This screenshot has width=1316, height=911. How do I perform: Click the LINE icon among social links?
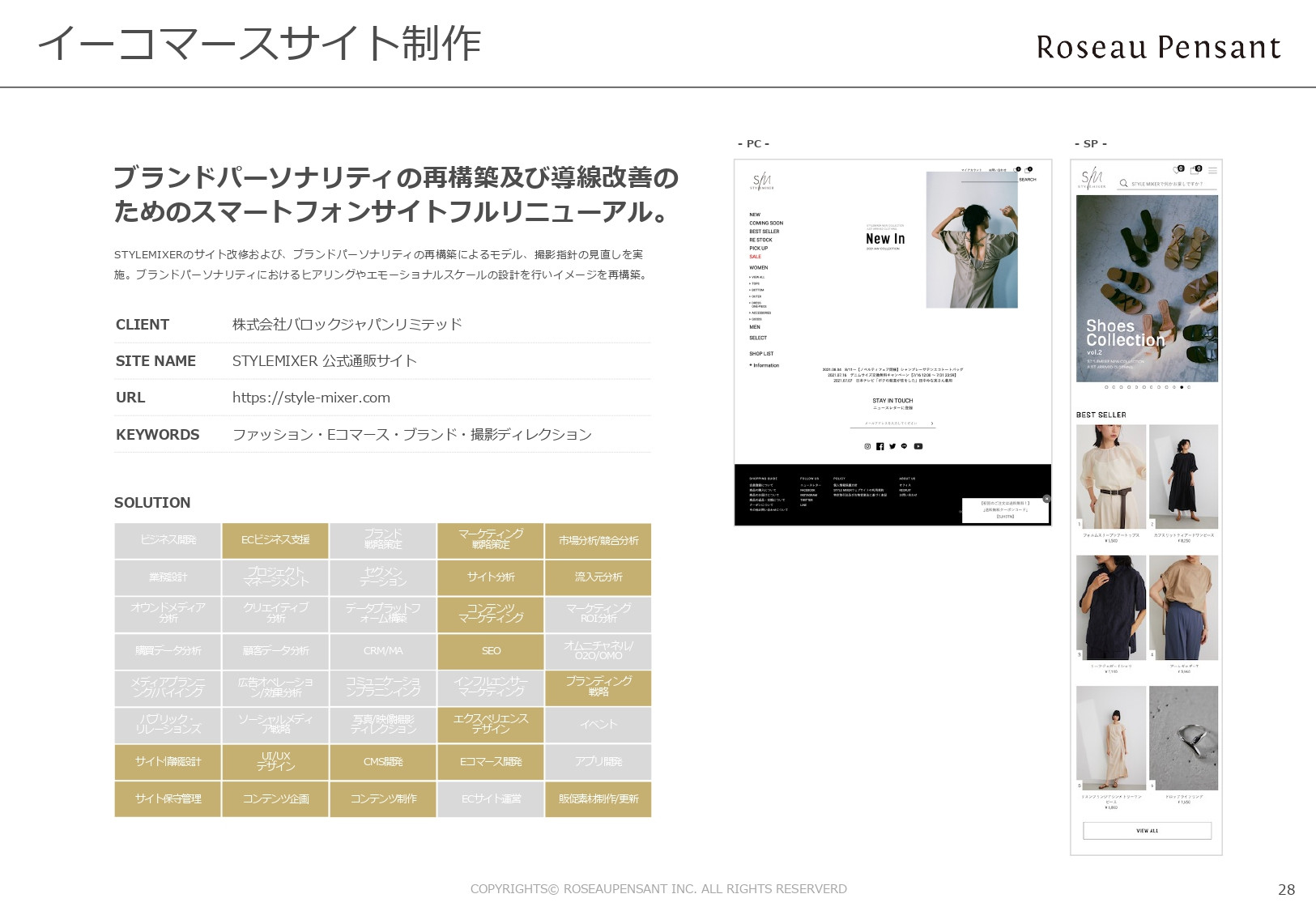click(x=904, y=446)
